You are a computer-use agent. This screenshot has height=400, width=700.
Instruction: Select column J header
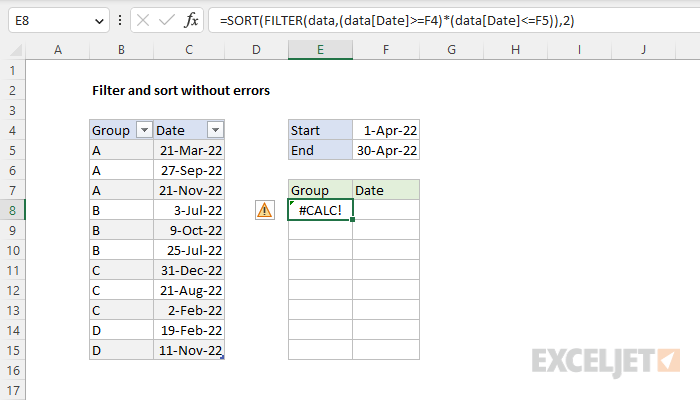[x=643, y=50]
